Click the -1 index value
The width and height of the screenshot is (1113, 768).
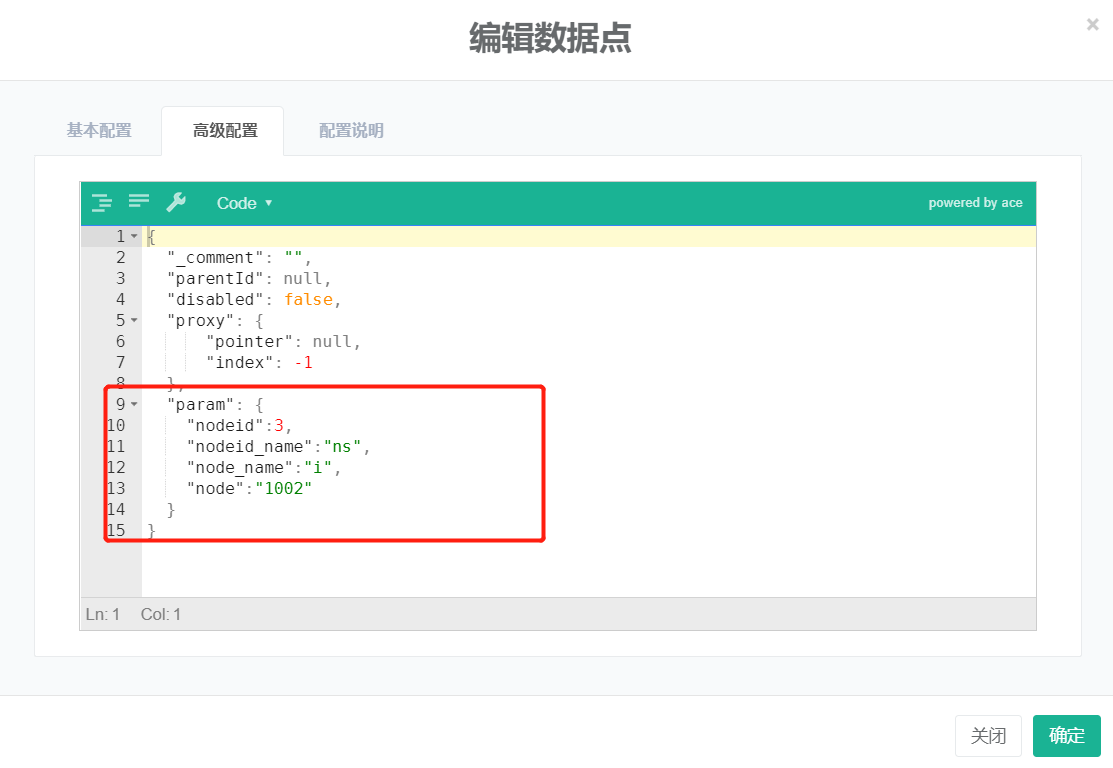click(x=303, y=363)
